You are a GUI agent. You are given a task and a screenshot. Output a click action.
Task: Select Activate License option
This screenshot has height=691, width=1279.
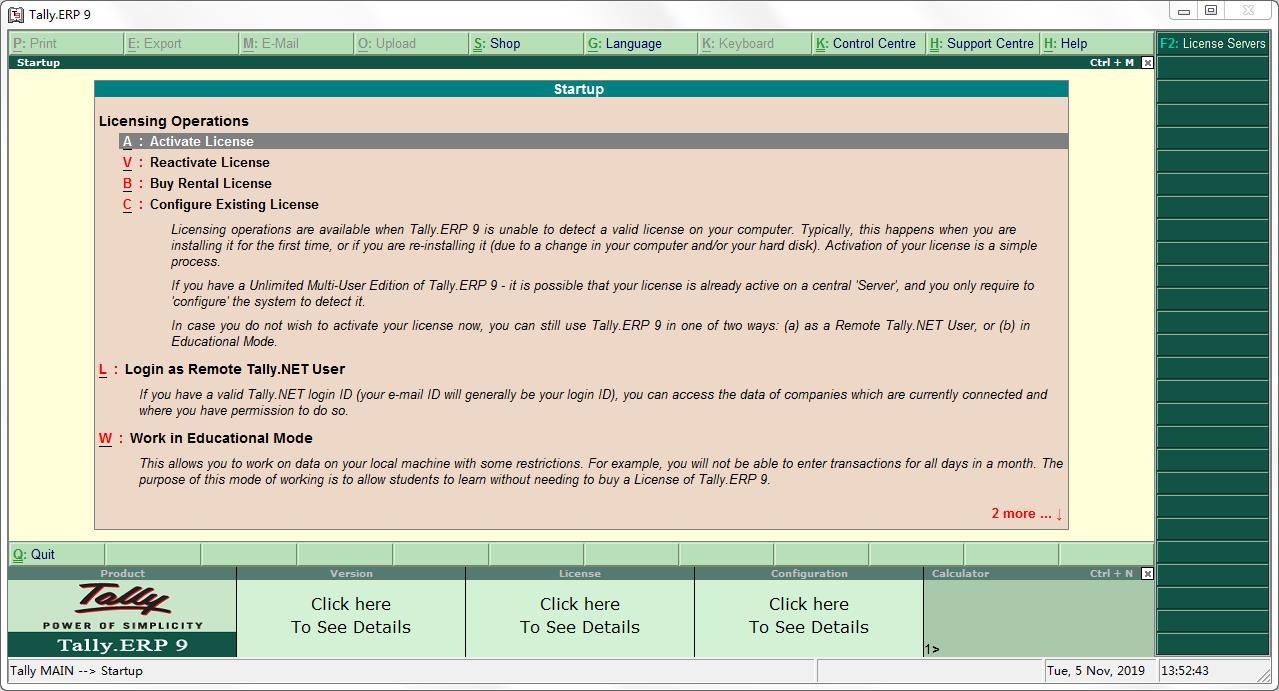201,142
